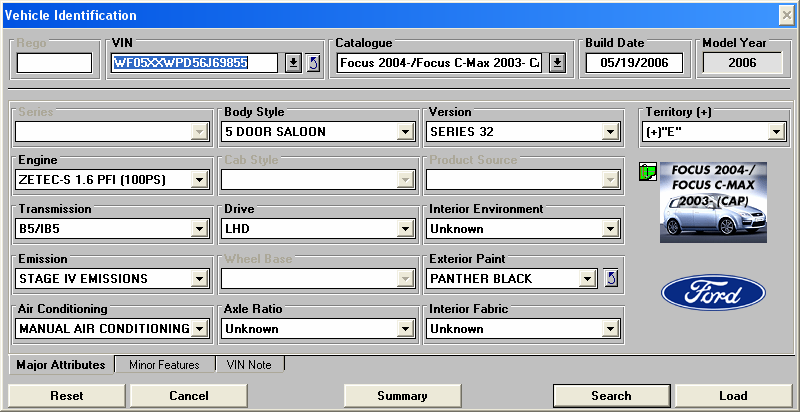The image size is (800, 412).
Task: Expand the Axle Ratio dropdown
Action: pyautogui.click(x=405, y=328)
